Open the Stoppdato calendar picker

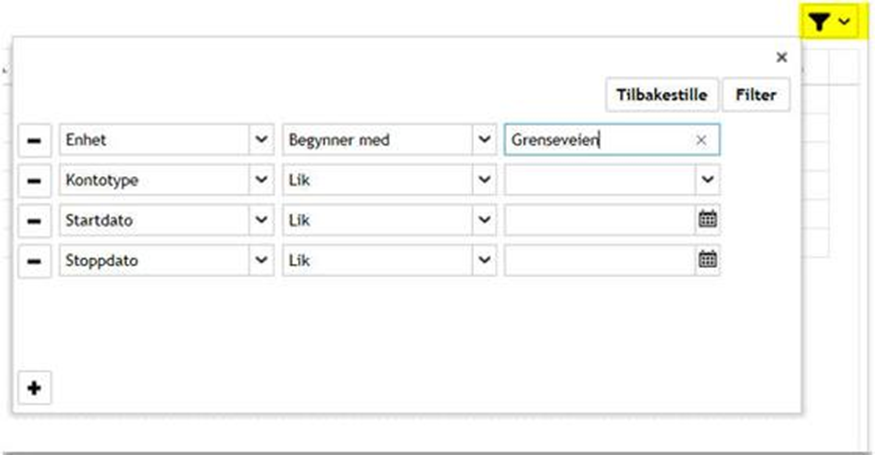[708, 260]
